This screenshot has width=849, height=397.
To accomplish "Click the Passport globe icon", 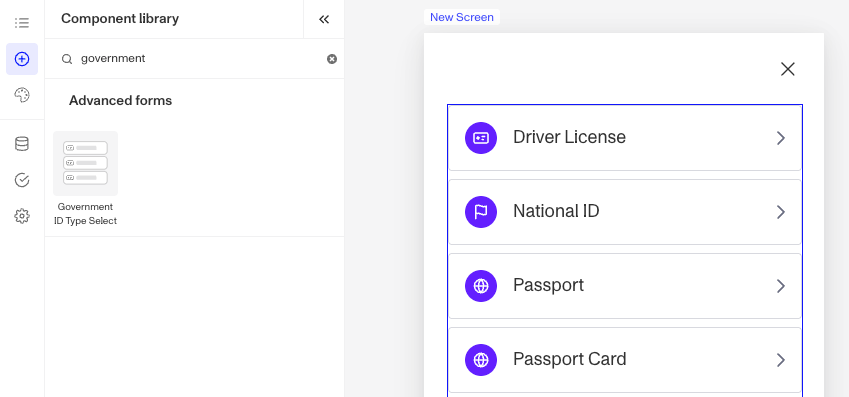I will (x=481, y=286).
